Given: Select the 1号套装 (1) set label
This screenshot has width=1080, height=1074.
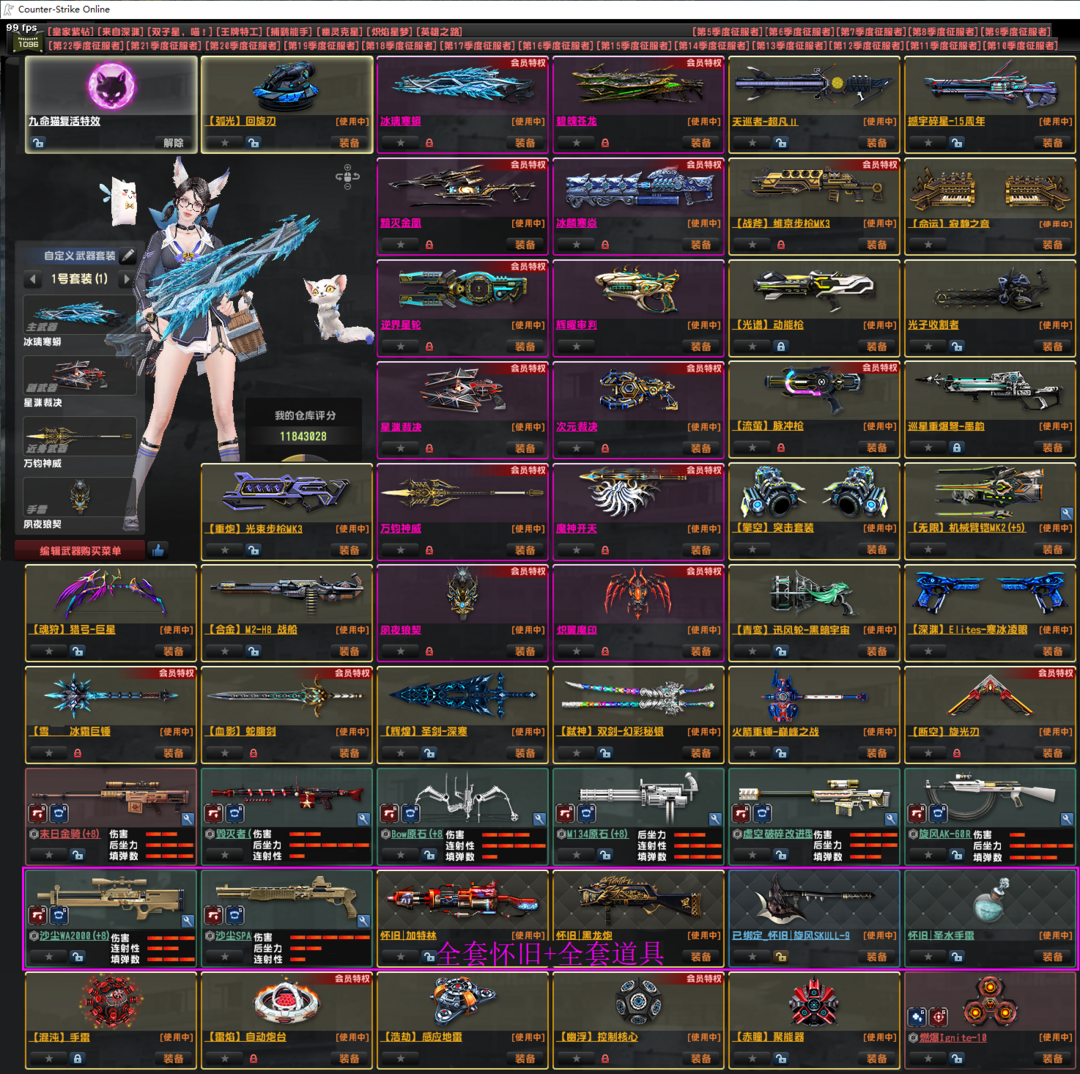Looking at the screenshot, I should click(x=79, y=279).
